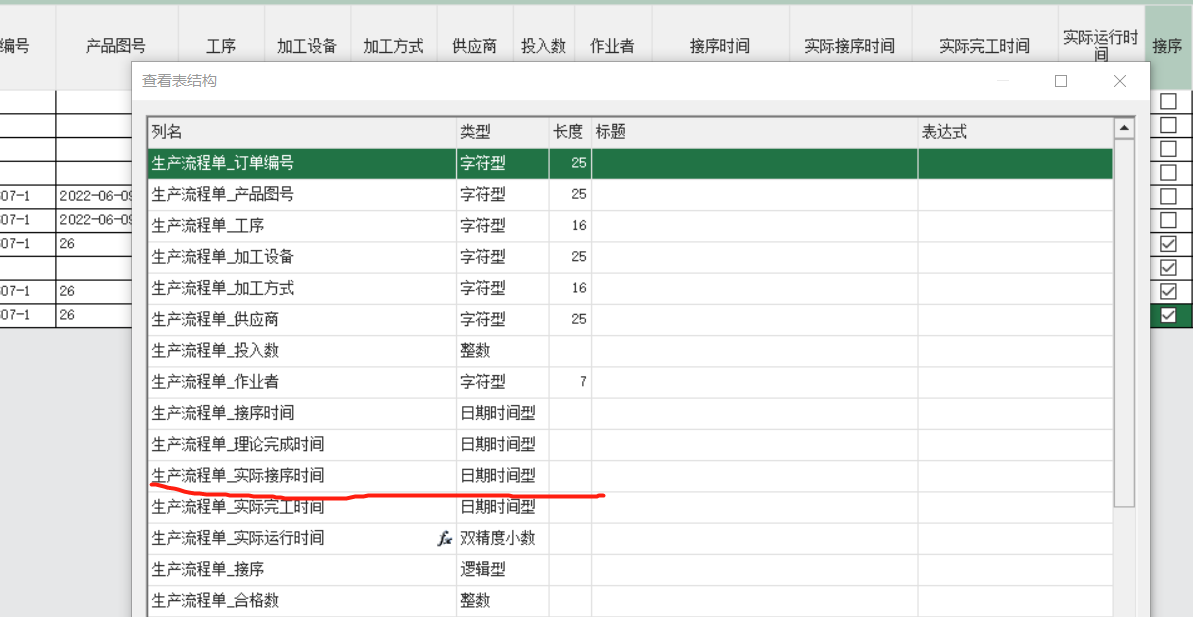Click the 长度 column header

(568, 132)
